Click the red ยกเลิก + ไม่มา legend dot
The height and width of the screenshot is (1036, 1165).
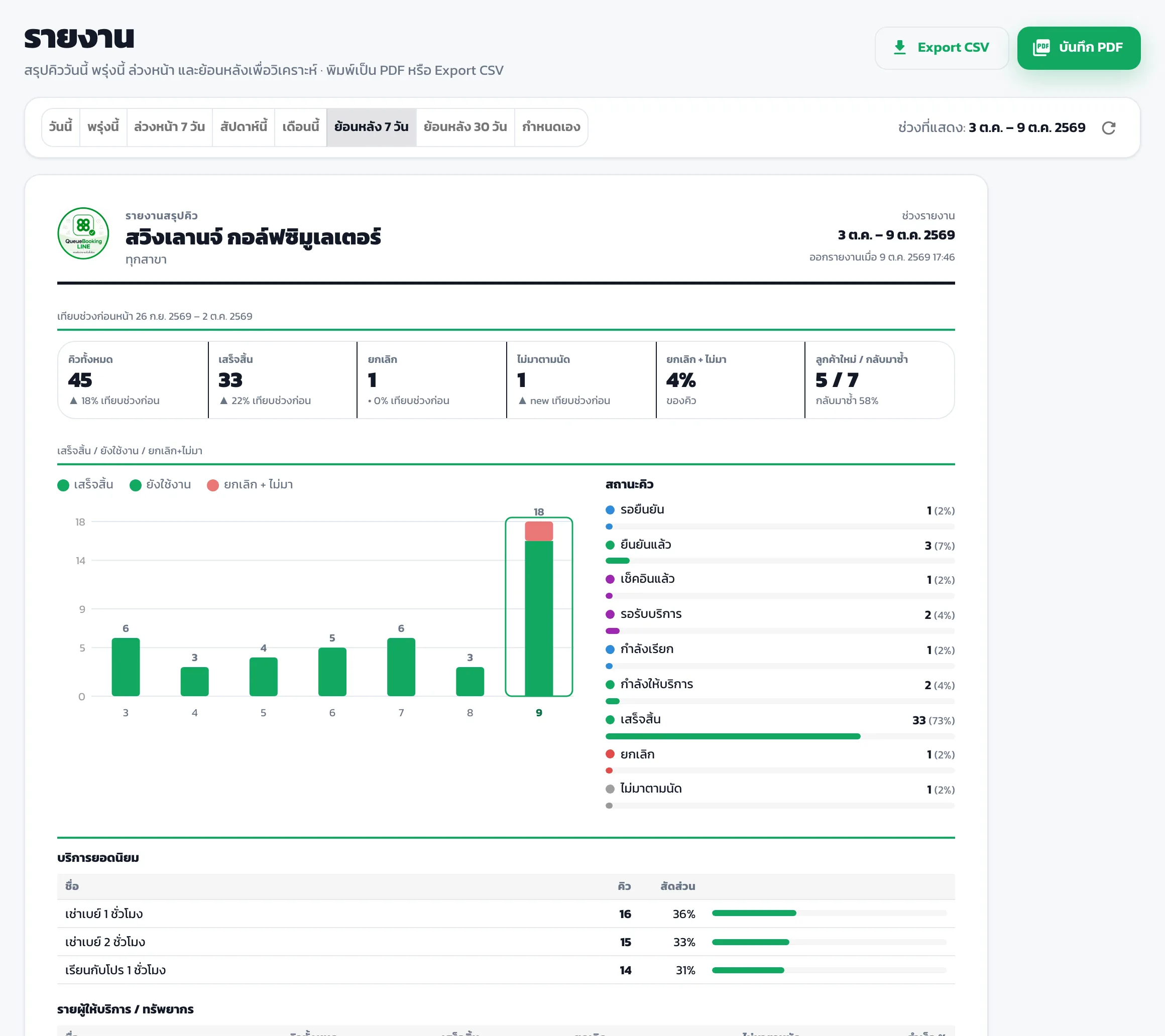click(x=212, y=485)
